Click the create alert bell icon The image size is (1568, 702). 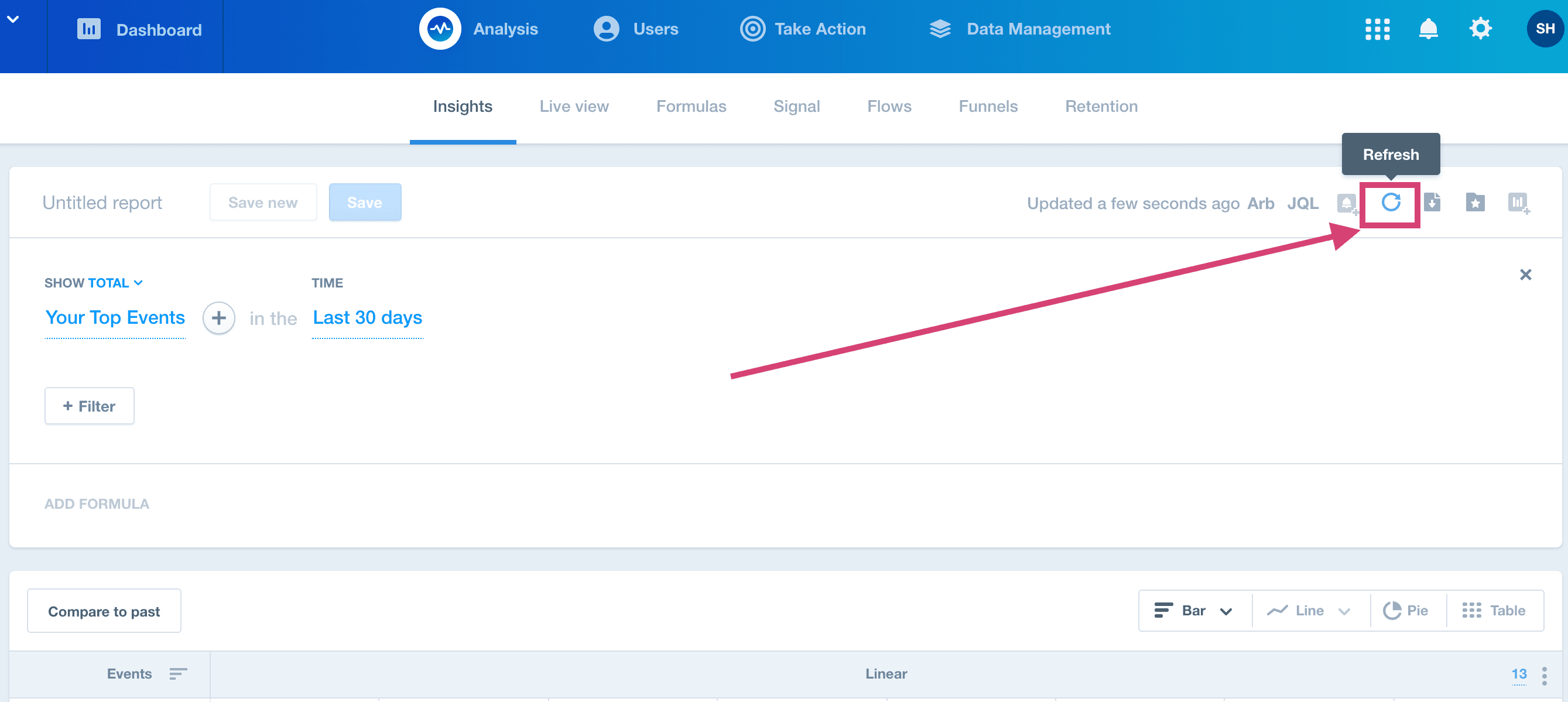1347,203
